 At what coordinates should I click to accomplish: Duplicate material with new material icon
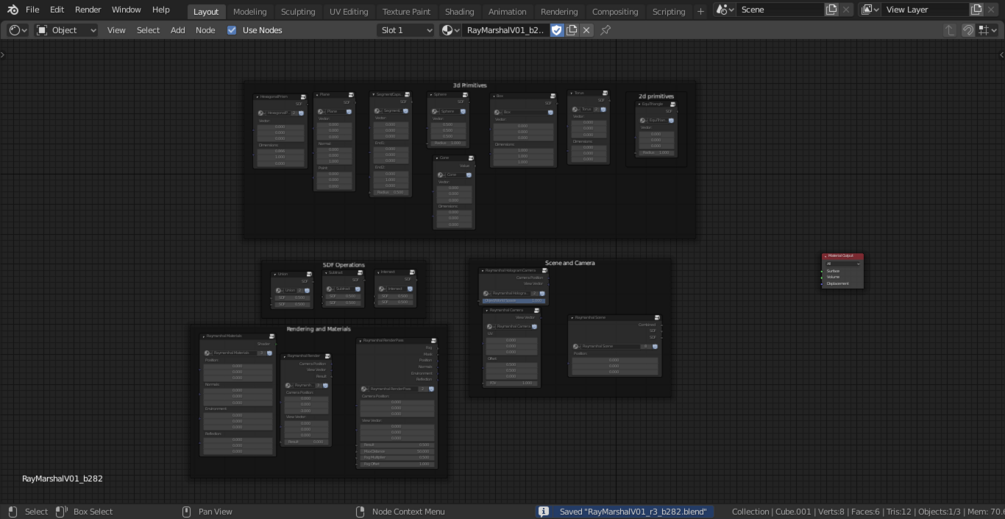pos(572,30)
